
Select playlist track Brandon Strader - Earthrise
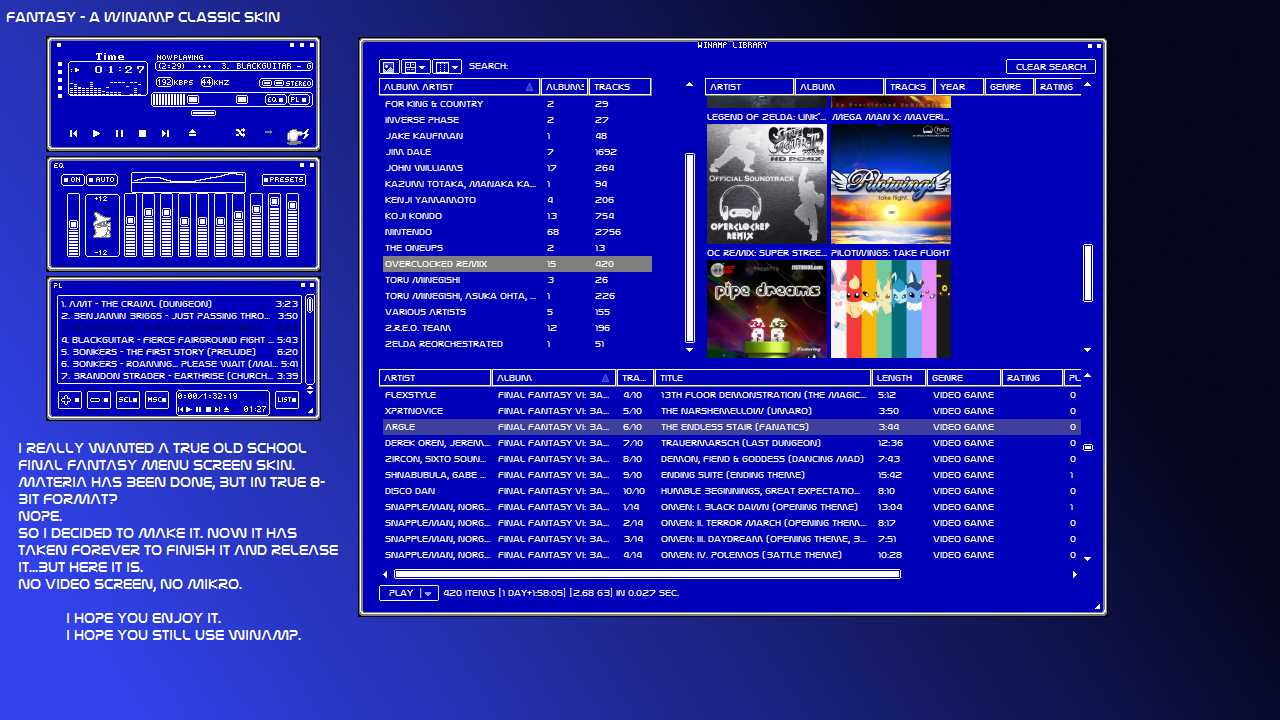(179, 376)
